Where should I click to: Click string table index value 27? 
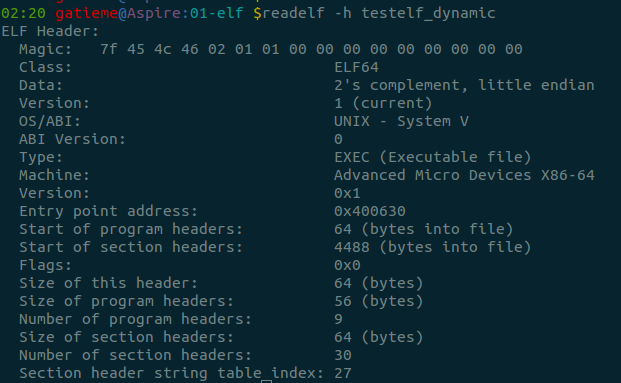tap(343, 373)
